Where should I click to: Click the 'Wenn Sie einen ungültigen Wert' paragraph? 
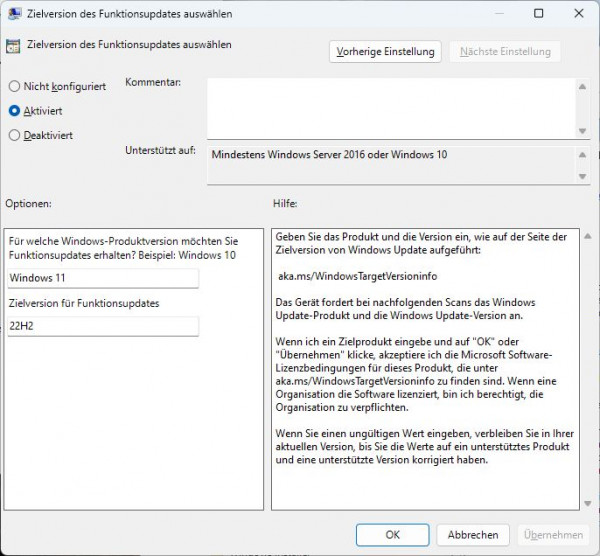pos(424,447)
